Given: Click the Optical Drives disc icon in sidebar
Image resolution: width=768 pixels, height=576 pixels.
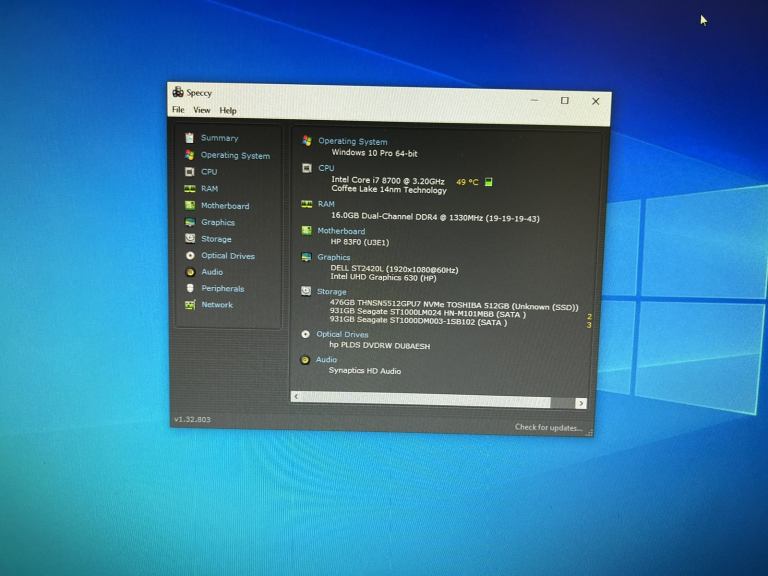Looking at the screenshot, I should pos(190,256).
